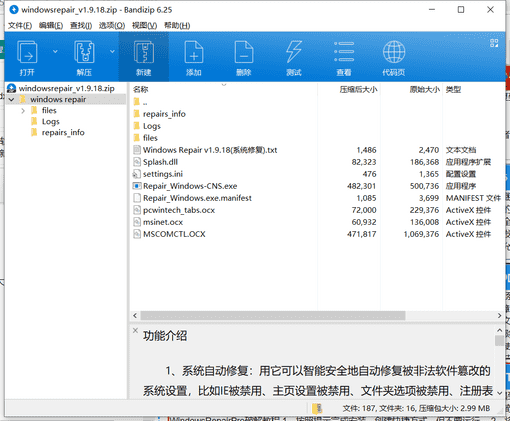Click the 1,069,376 original size cell

pyautogui.click(x=421, y=234)
